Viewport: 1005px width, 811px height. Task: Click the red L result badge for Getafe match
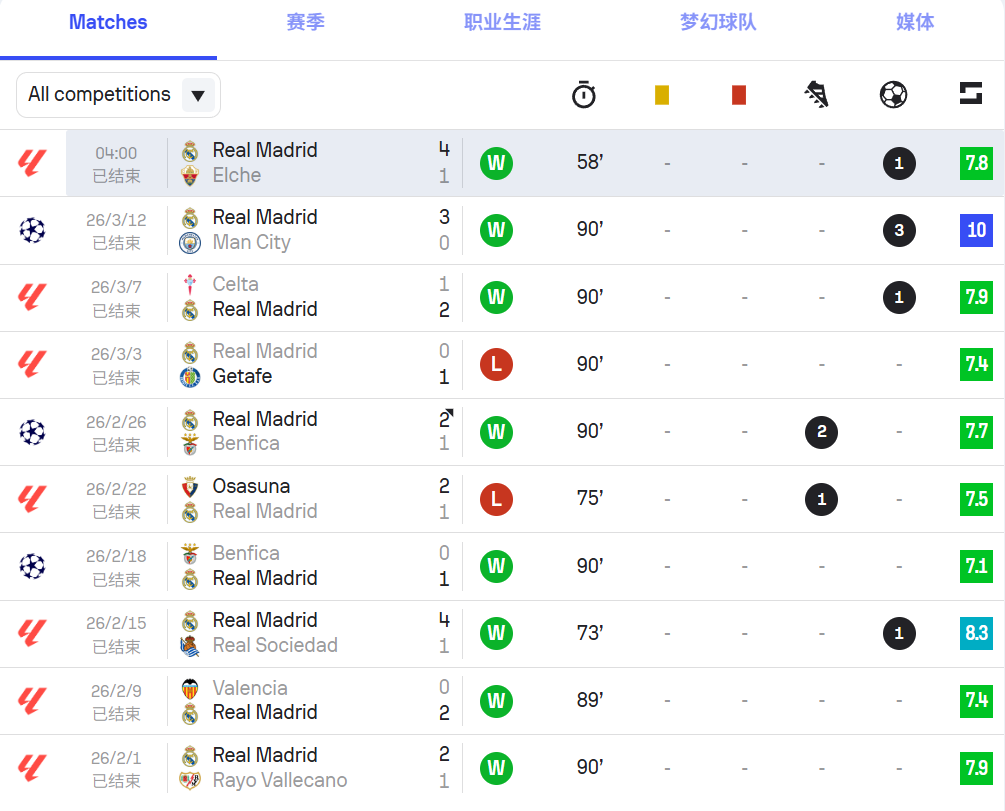(496, 364)
